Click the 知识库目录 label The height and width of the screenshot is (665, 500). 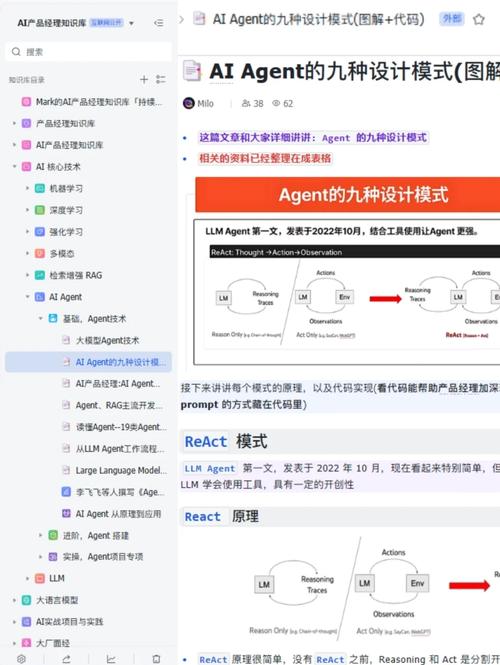pyautogui.click(x=27, y=80)
